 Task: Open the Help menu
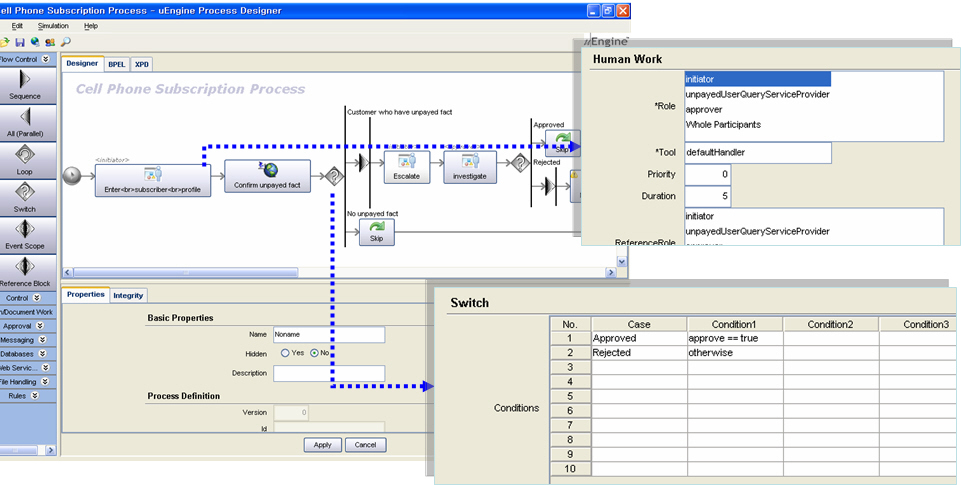coord(91,26)
